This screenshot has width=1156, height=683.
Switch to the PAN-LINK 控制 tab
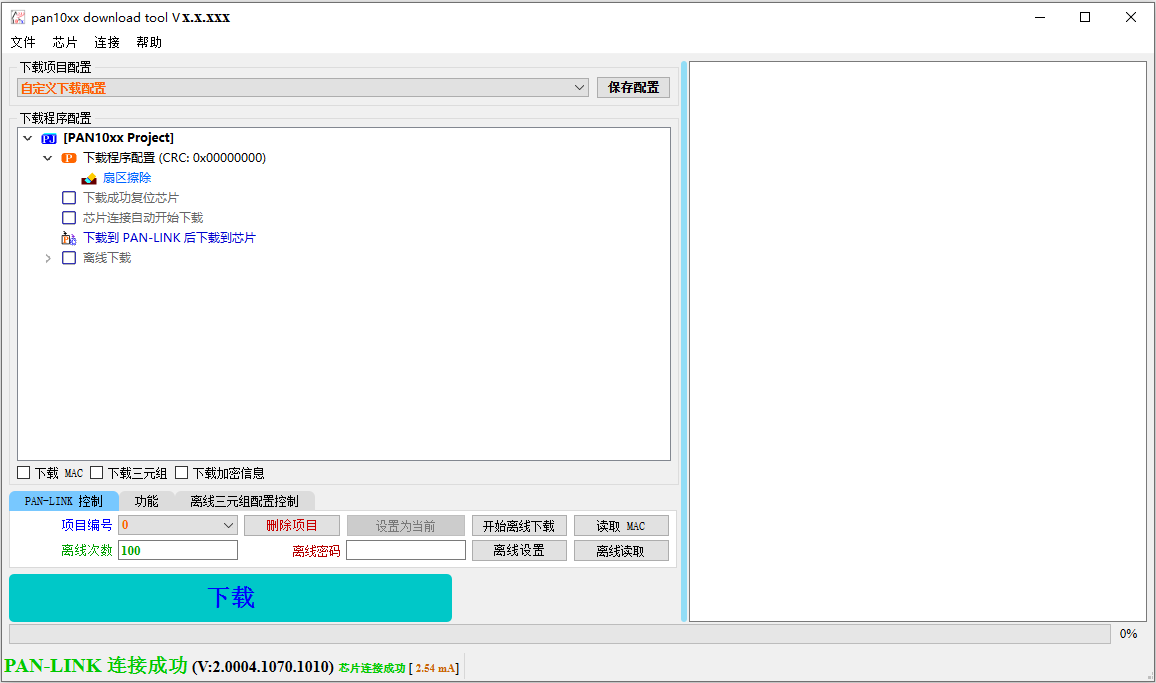click(x=64, y=502)
